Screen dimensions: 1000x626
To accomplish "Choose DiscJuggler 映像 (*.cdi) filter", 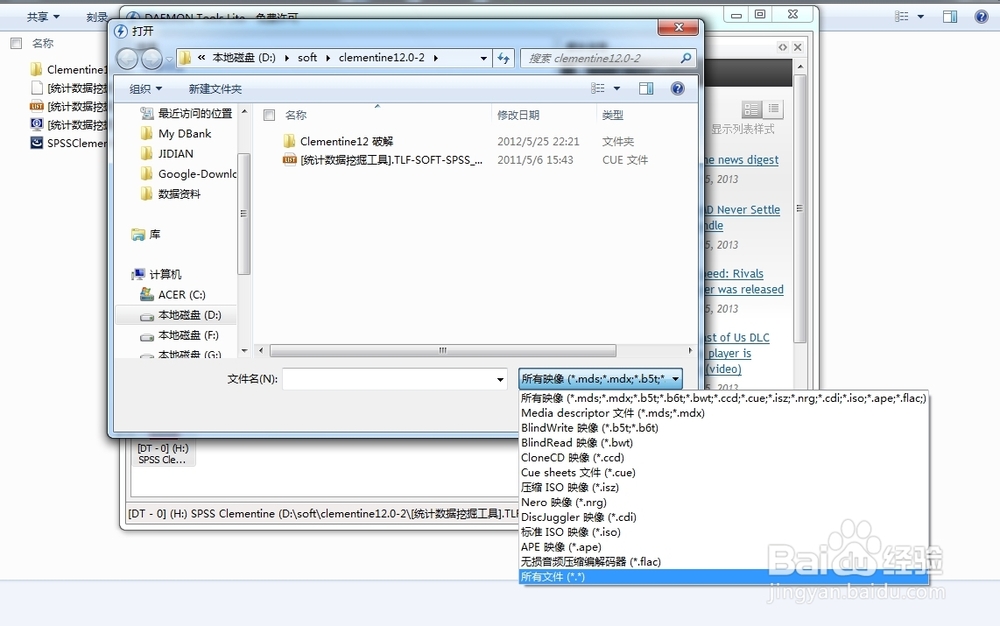I will pos(724,517).
